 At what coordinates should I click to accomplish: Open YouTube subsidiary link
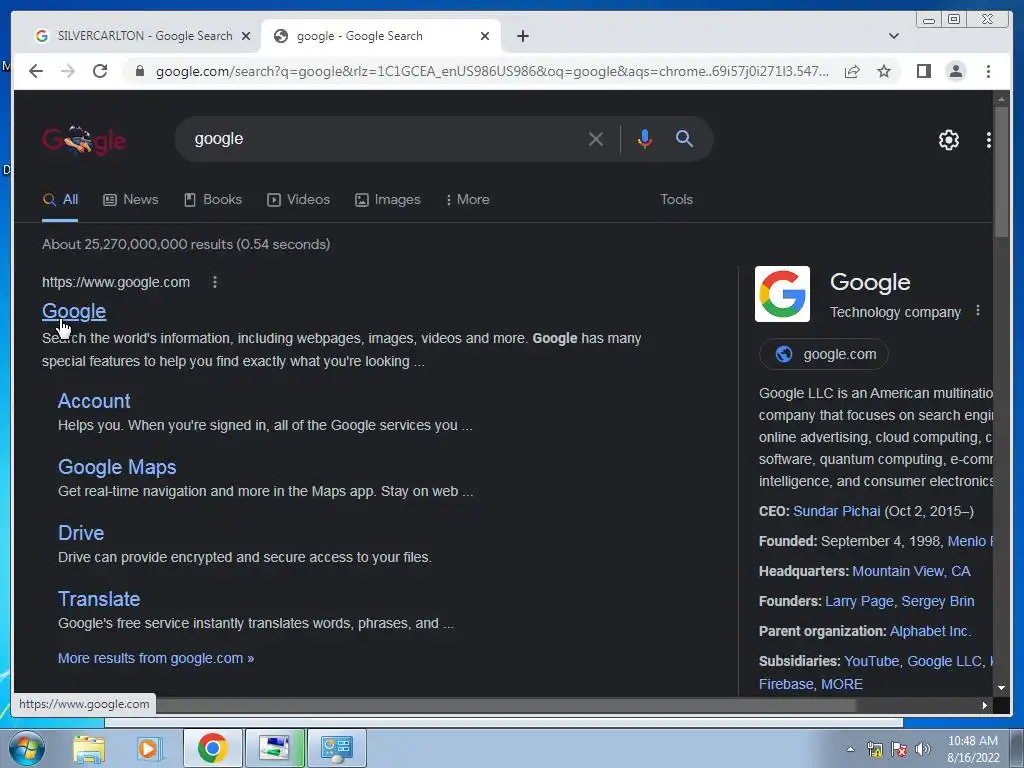click(x=871, y=662)
